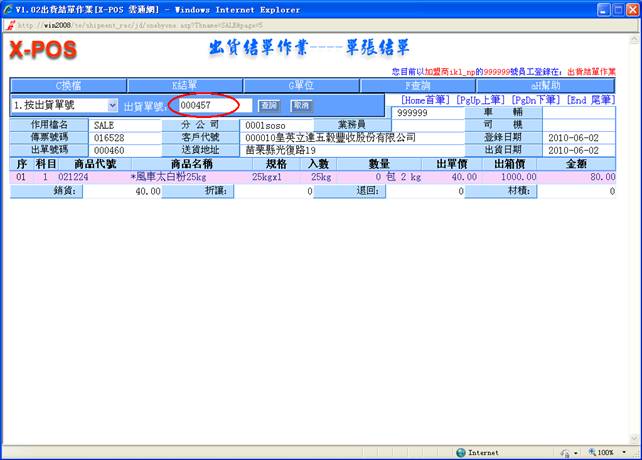Click the Internet zone globe icon
Image resolution: width=642 pixels, height=460 pixels.
pyautogui.click(x=461, y=452)
